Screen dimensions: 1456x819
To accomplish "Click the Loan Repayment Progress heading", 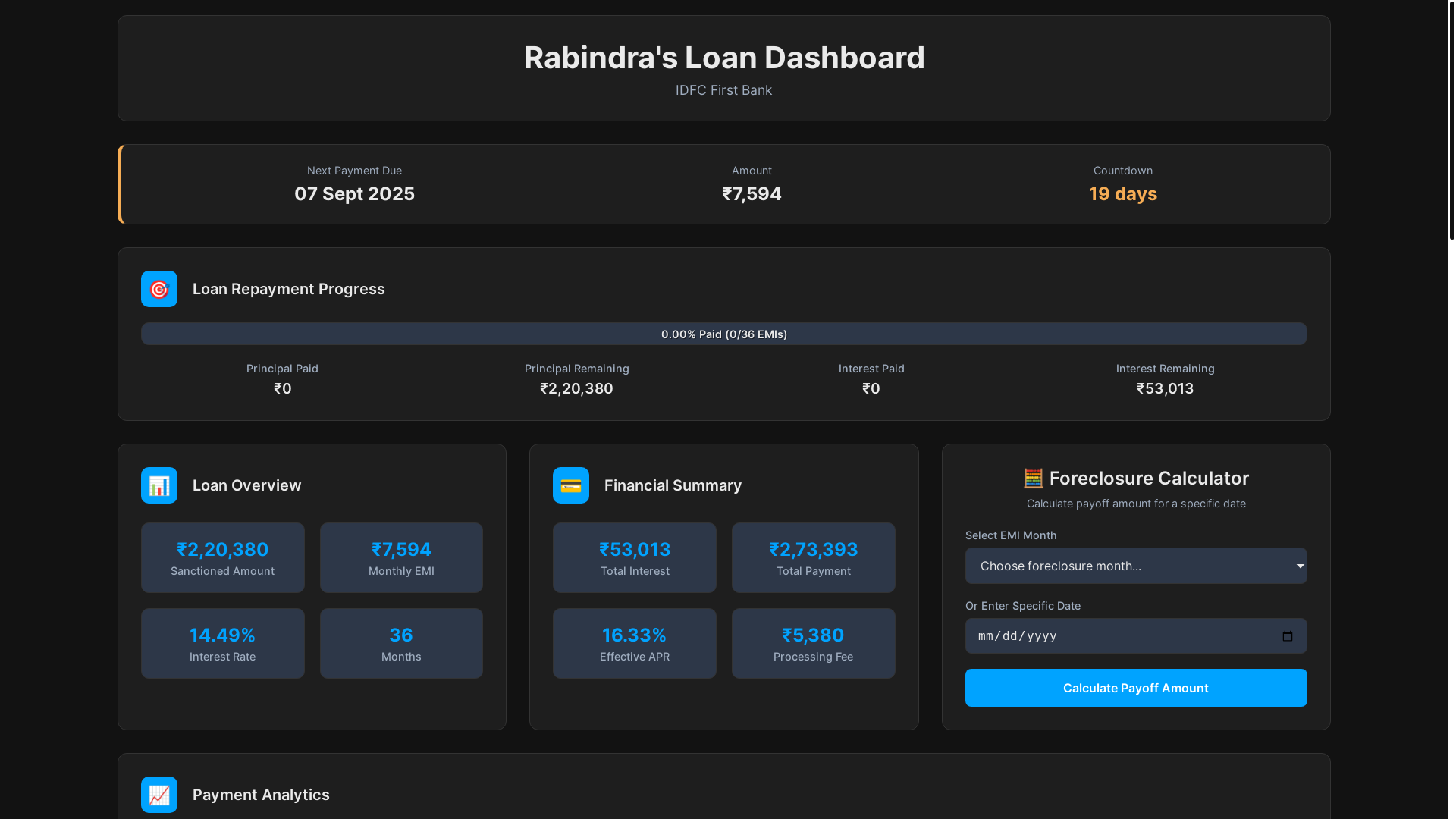I will coord(289,289).
